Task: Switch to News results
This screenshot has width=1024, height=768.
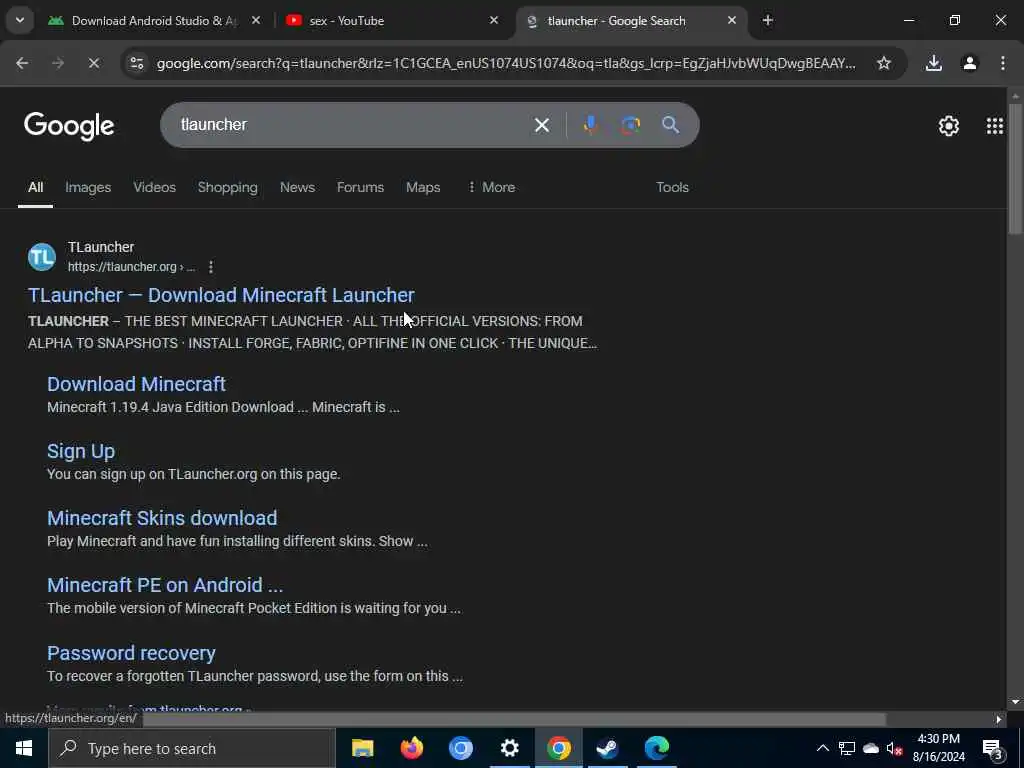Action: tap(297, 187)
